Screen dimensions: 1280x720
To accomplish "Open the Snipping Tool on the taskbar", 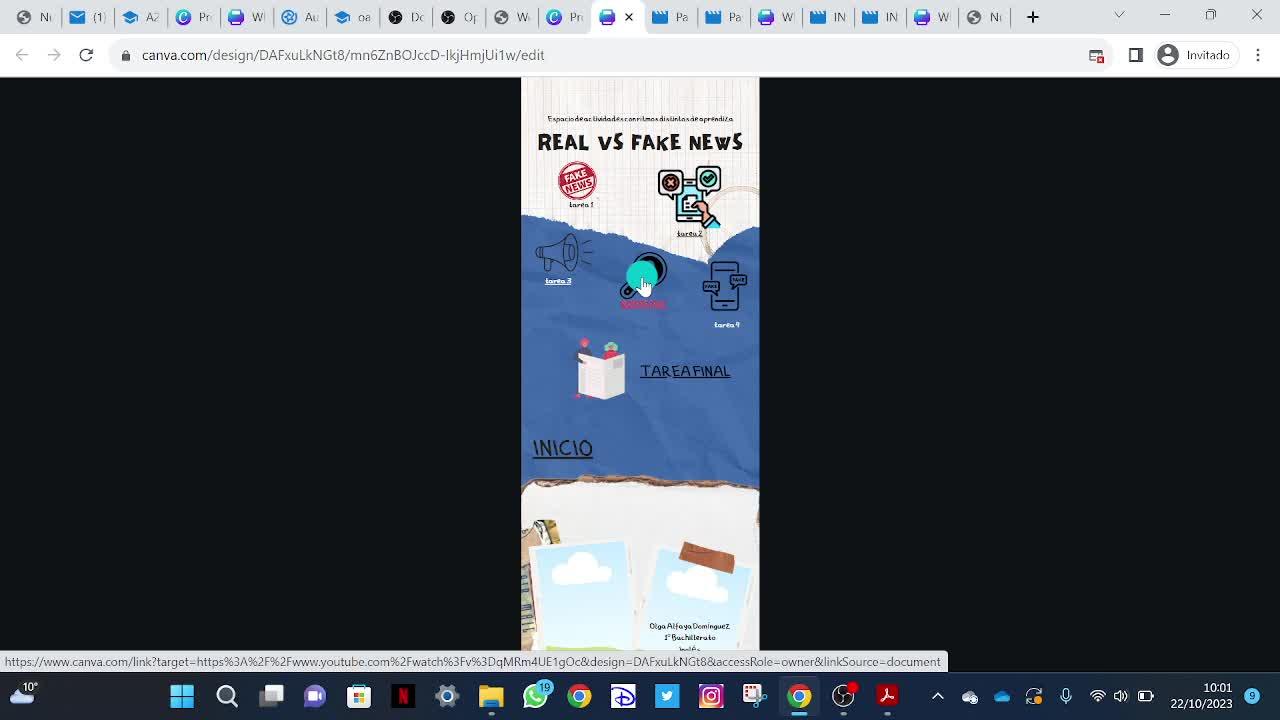I will pyautogui.click(x=755, y=696).
